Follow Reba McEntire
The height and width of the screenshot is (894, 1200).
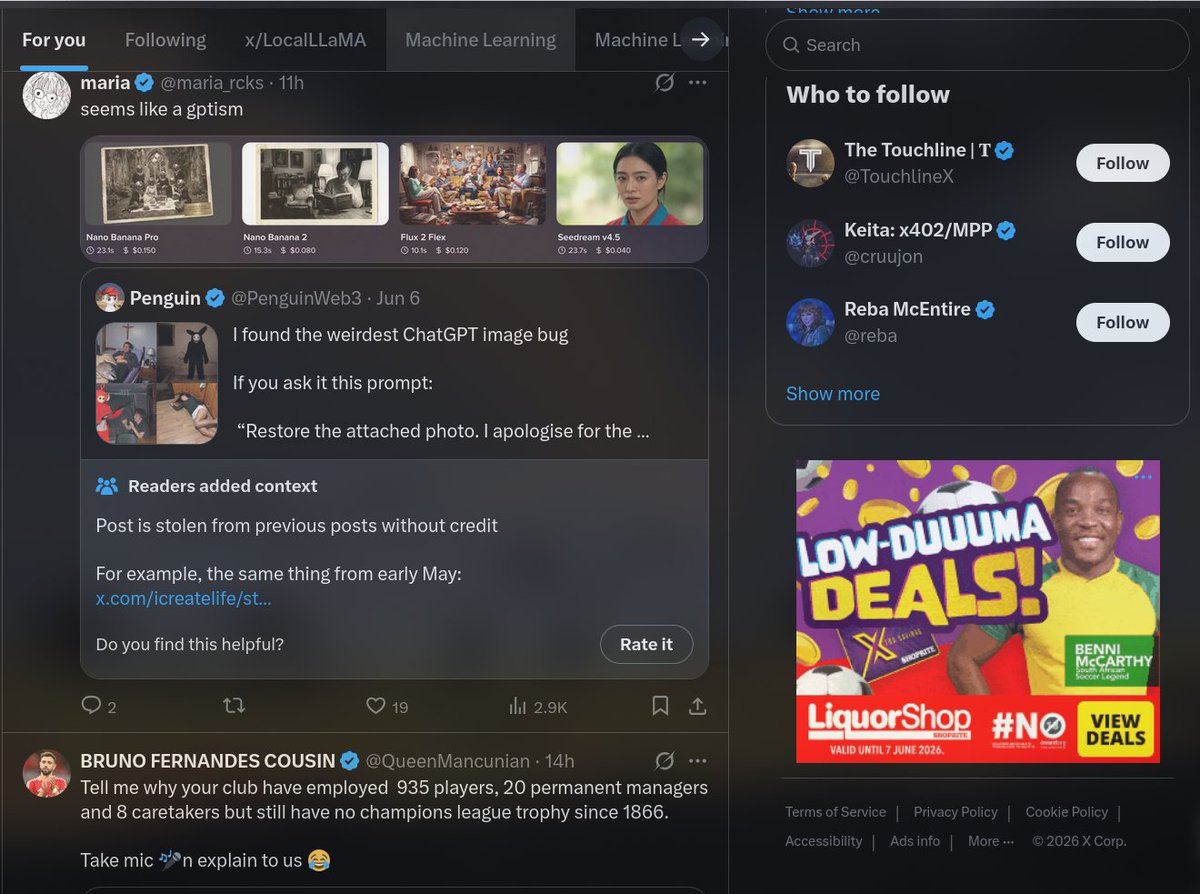1122,322
